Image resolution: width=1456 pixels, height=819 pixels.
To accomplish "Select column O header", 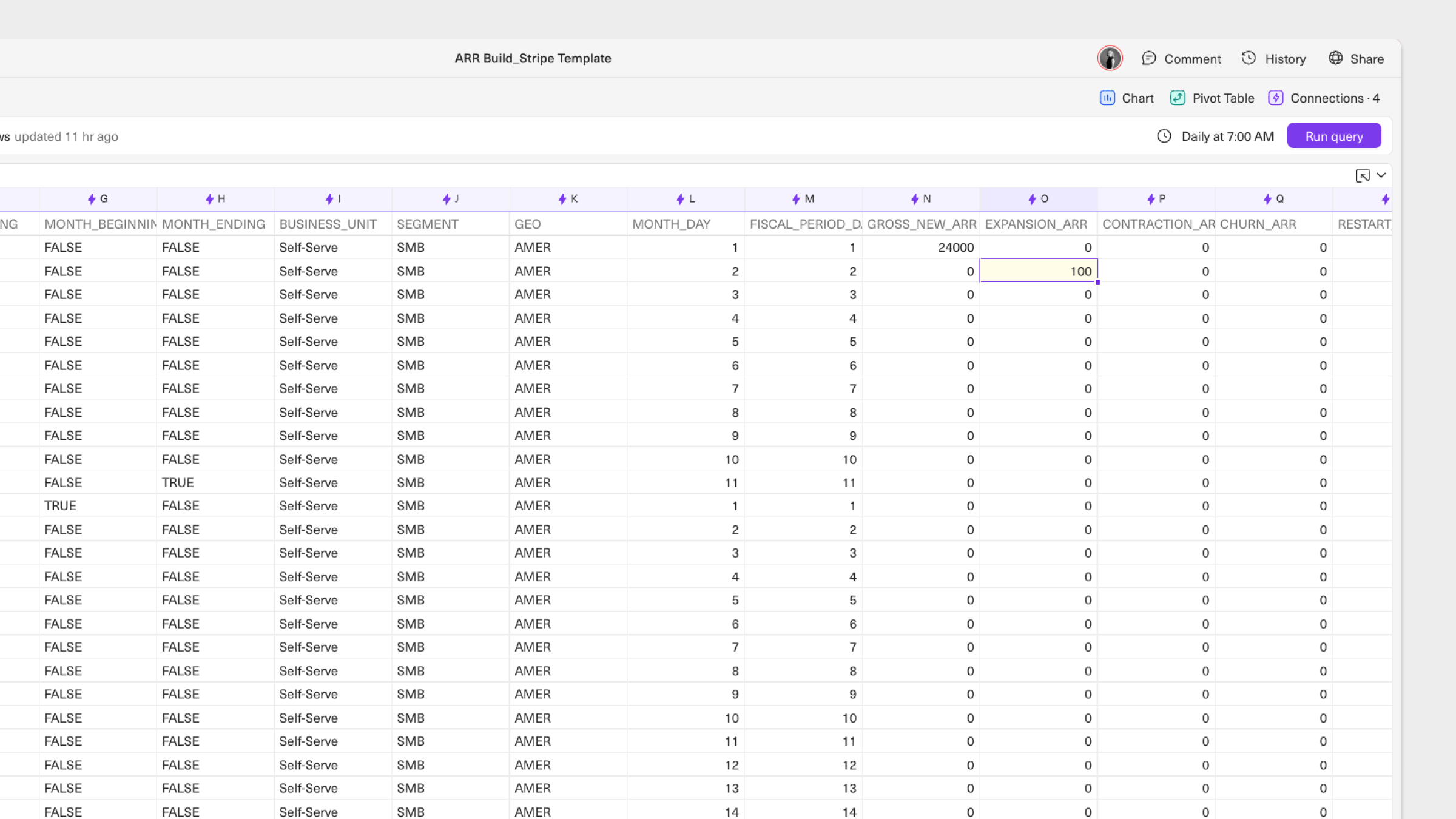I will point(1038,199).
